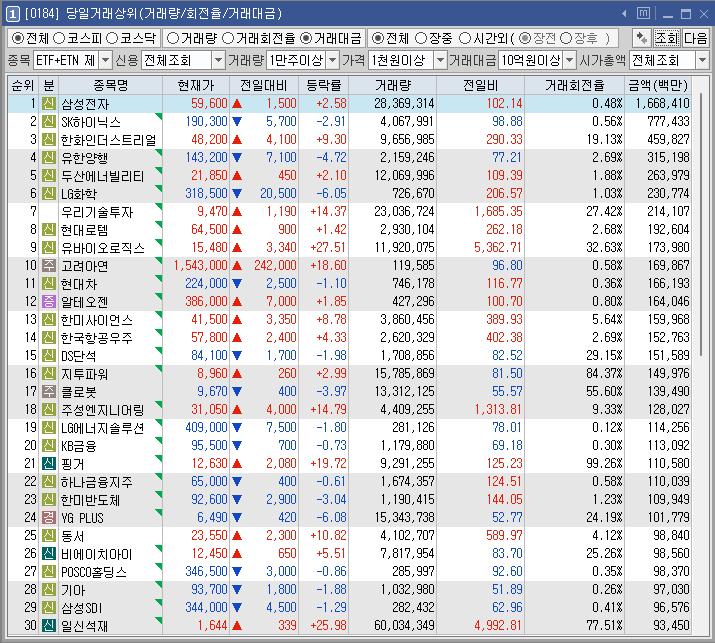Click the dark 신 badge for 일신석재

[48, 626]
